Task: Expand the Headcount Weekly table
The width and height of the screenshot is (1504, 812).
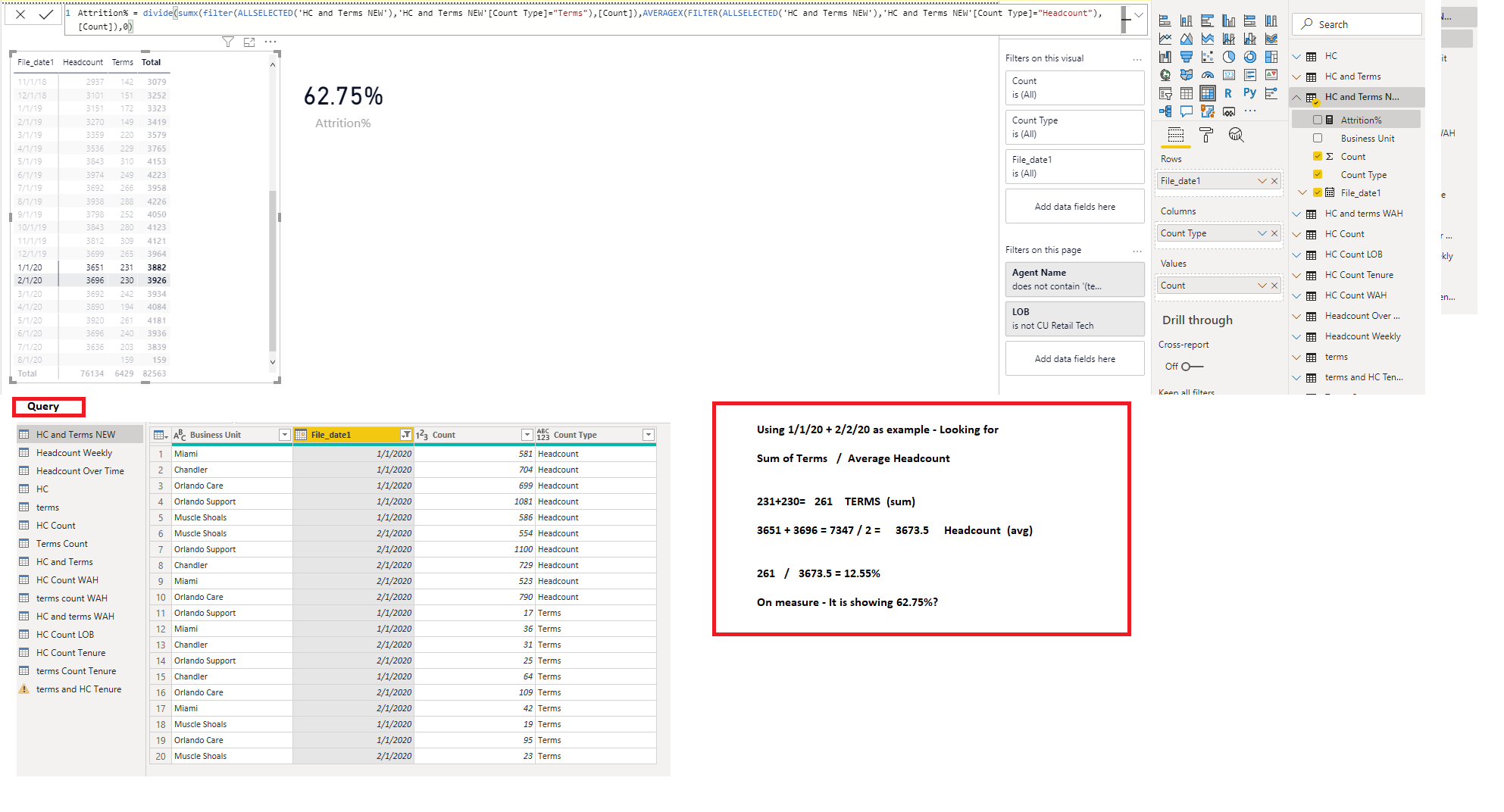Action: [1296, 336]
